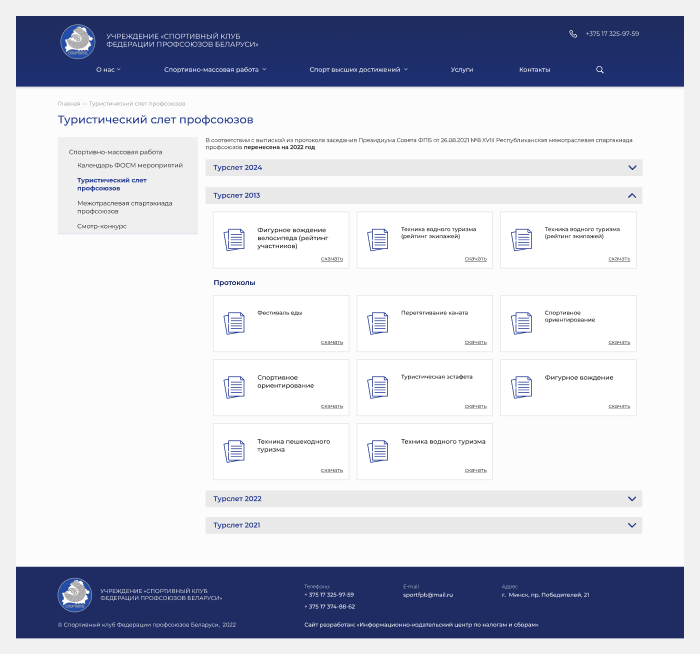Click the Главная breadcrumb link
Image resolution: width=700 pixels, height=654 pixels.
tap(69, 104)
